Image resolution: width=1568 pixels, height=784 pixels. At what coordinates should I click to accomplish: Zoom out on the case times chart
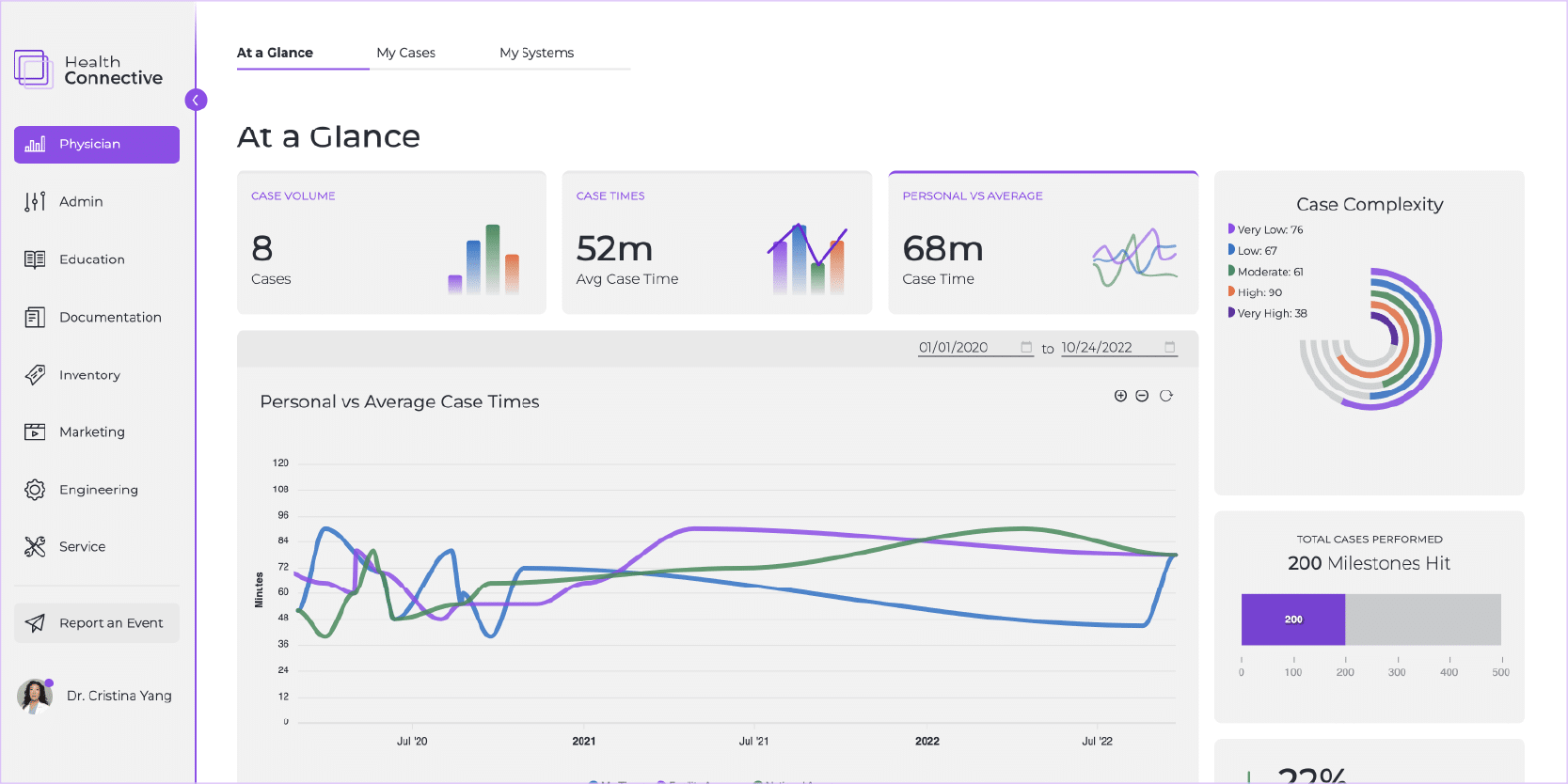(x=1142, y=396)
